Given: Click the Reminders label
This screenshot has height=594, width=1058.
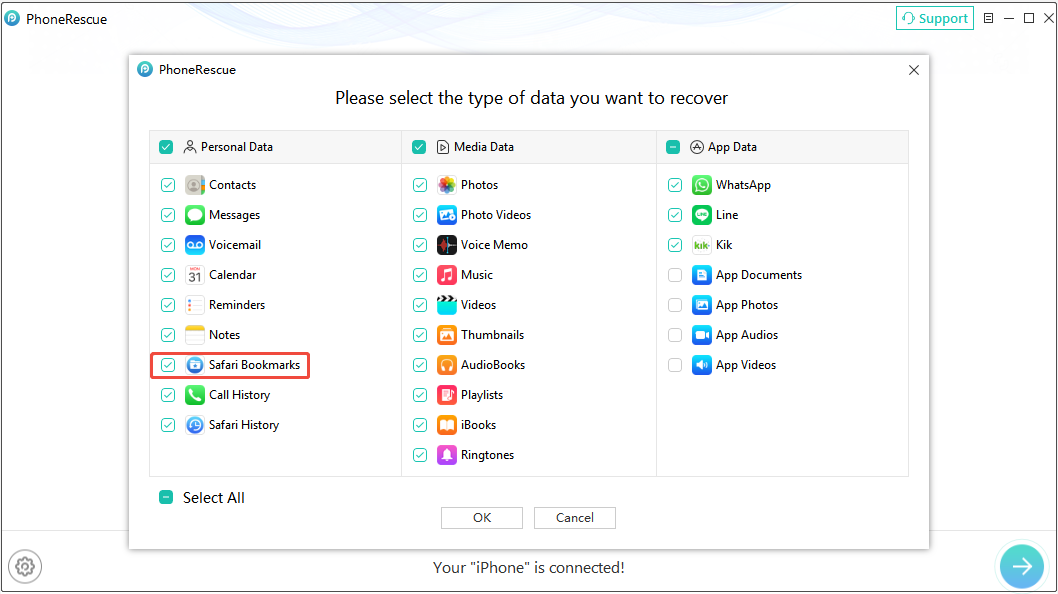Looking at the screenshot, I should pos(237,305).
